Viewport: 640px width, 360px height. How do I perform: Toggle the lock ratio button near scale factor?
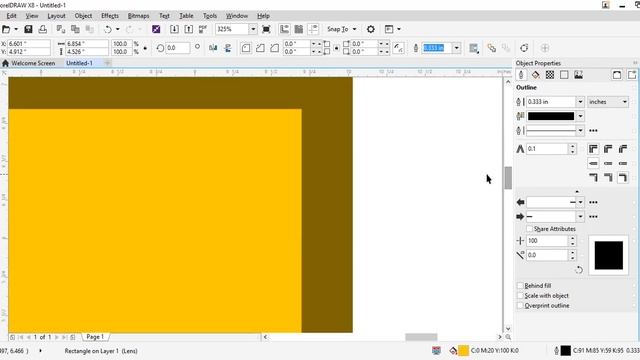point(145,48)
